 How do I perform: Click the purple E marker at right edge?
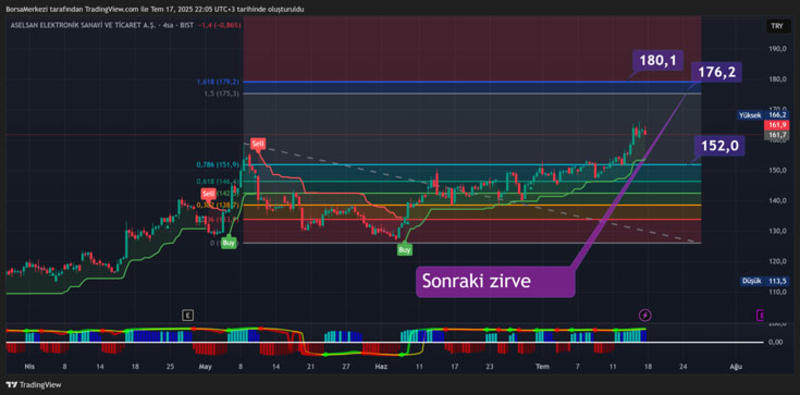coord(760,315)
